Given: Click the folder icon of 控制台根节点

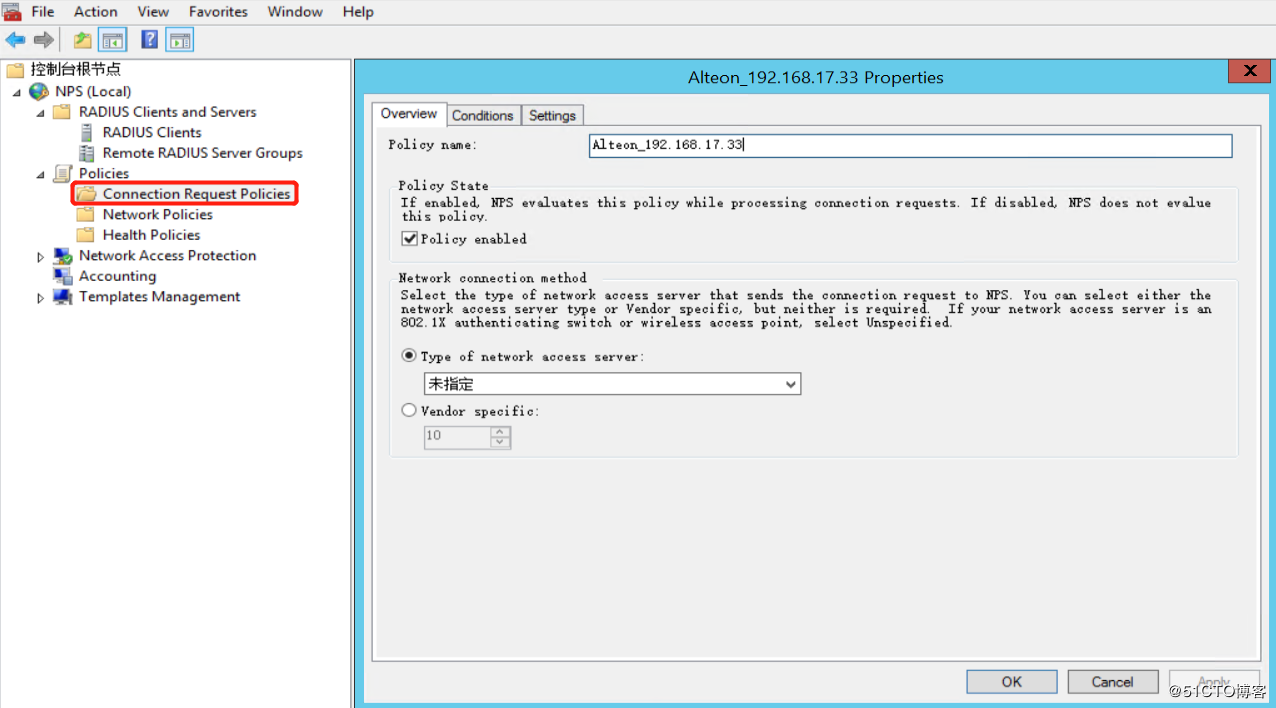Looking at the screenshot, I should tap(15, 70).
